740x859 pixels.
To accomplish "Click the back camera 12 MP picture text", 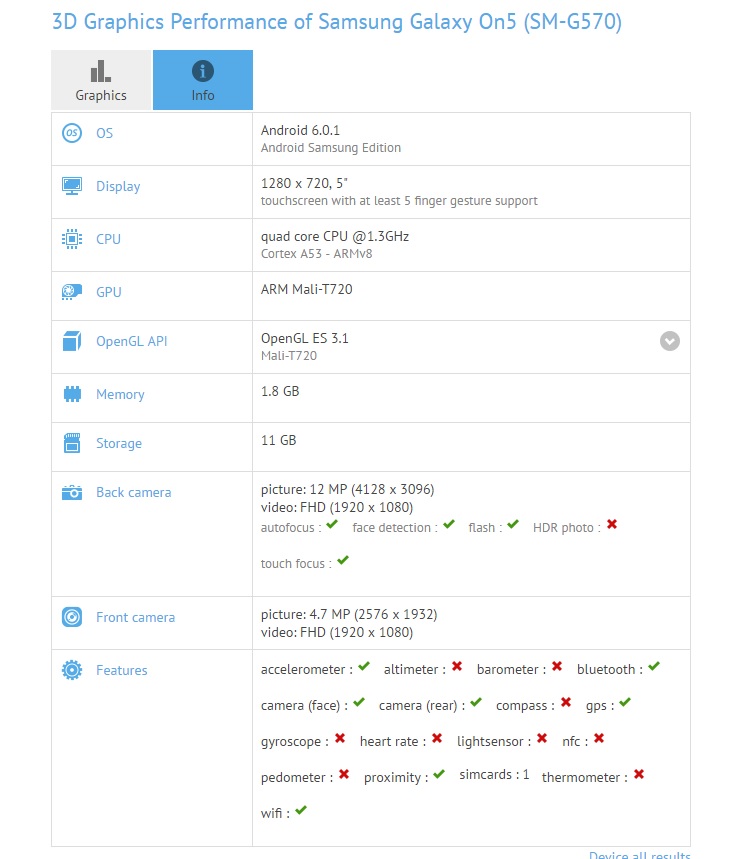I will click(x=347, y=489).
